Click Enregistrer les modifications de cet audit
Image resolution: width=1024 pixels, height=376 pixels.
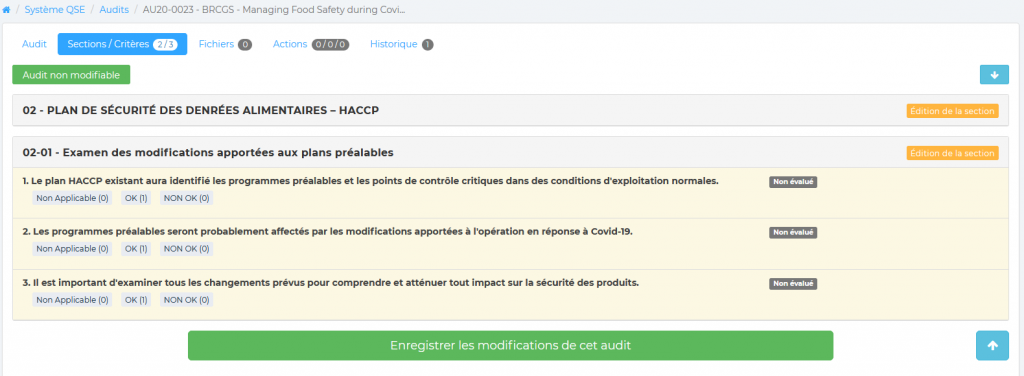pyautogui.click(x=511, y=346)
